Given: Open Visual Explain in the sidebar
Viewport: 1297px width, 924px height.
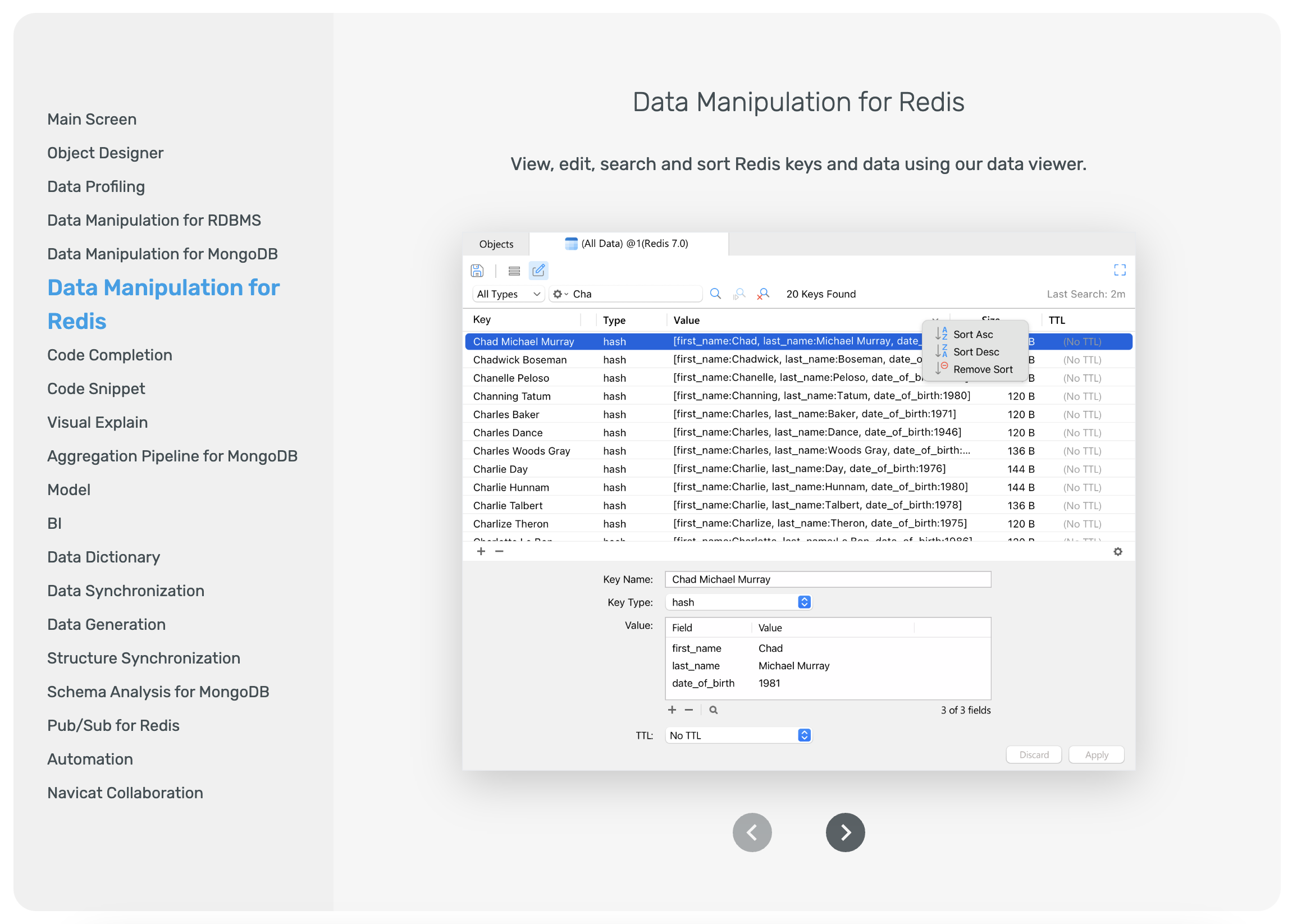Looking at the screenshot, I should coord(97,422).
